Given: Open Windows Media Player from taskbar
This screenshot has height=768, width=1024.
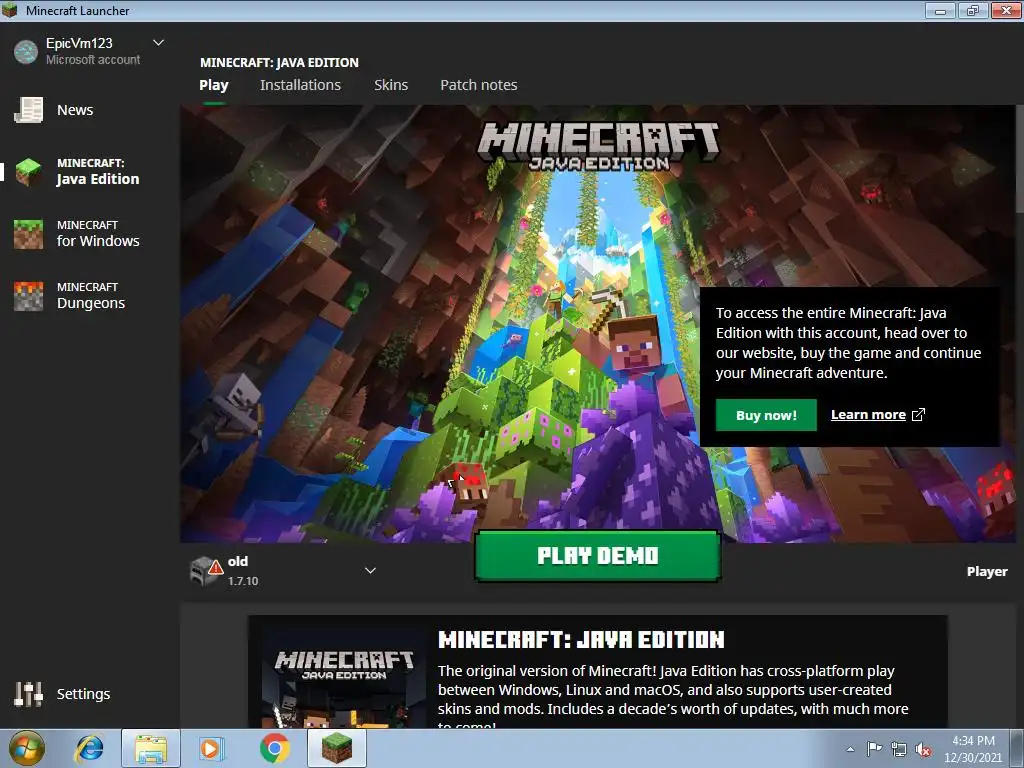Looking at the screenshot, I should (x=212, y=748).
